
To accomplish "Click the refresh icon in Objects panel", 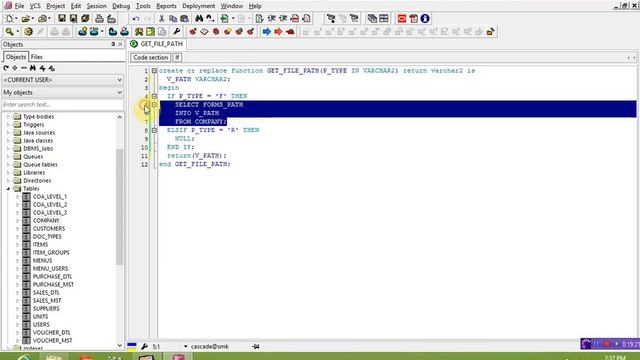I will pos(6,68).
